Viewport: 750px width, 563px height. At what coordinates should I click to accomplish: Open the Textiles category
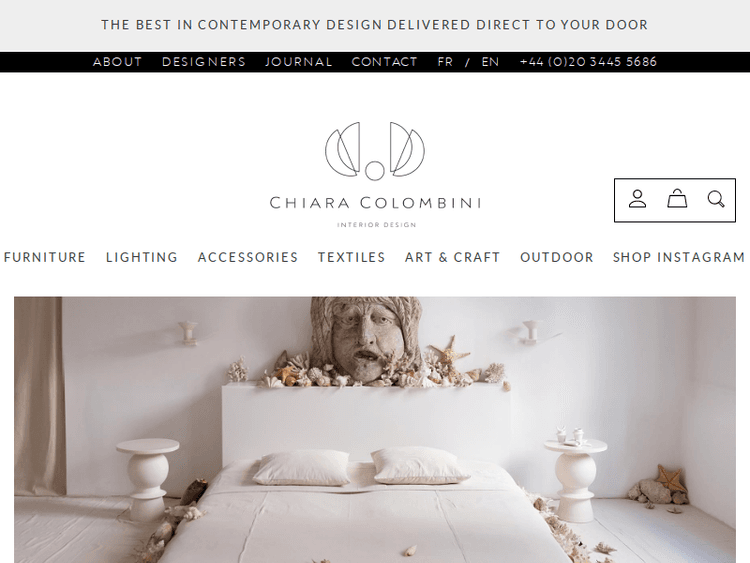click(352, 257)
